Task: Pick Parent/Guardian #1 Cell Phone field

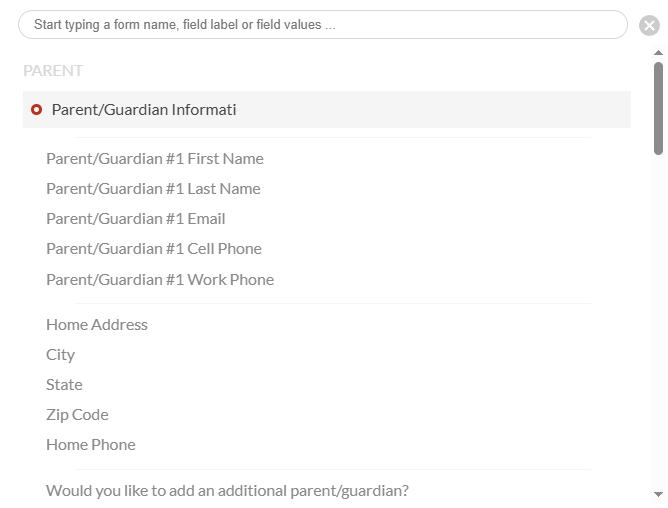Action: pos(154,248)
